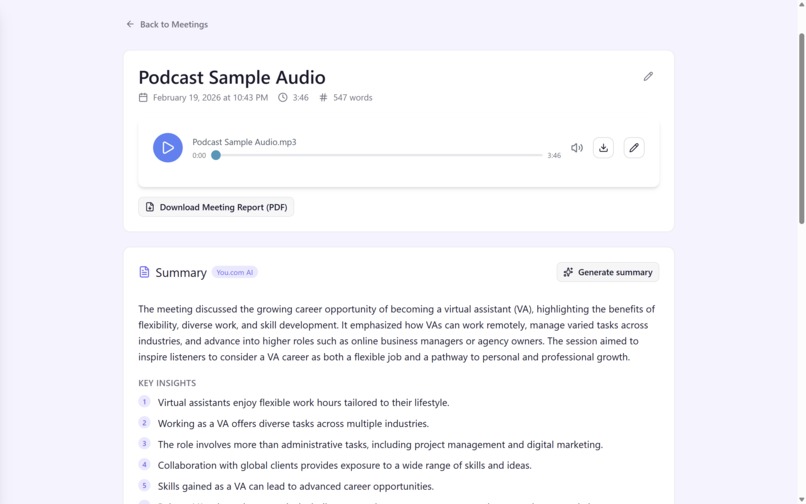Image resolution: width=806 pixels, height=504 pixels.
Task: Click the pencil icon to edit the meeting title
Action: click(x=648, y=77)
